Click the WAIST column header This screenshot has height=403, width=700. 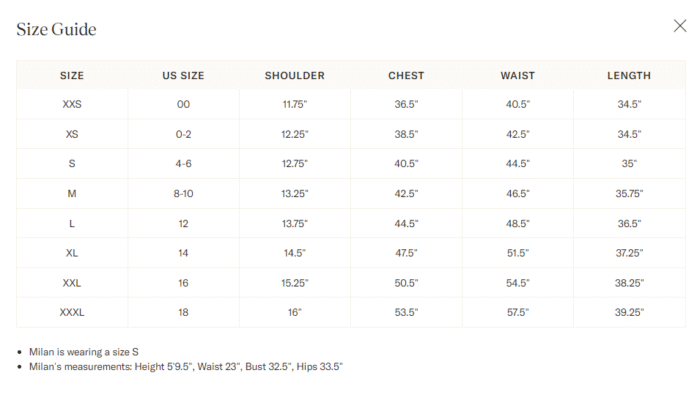click(517, 75)
